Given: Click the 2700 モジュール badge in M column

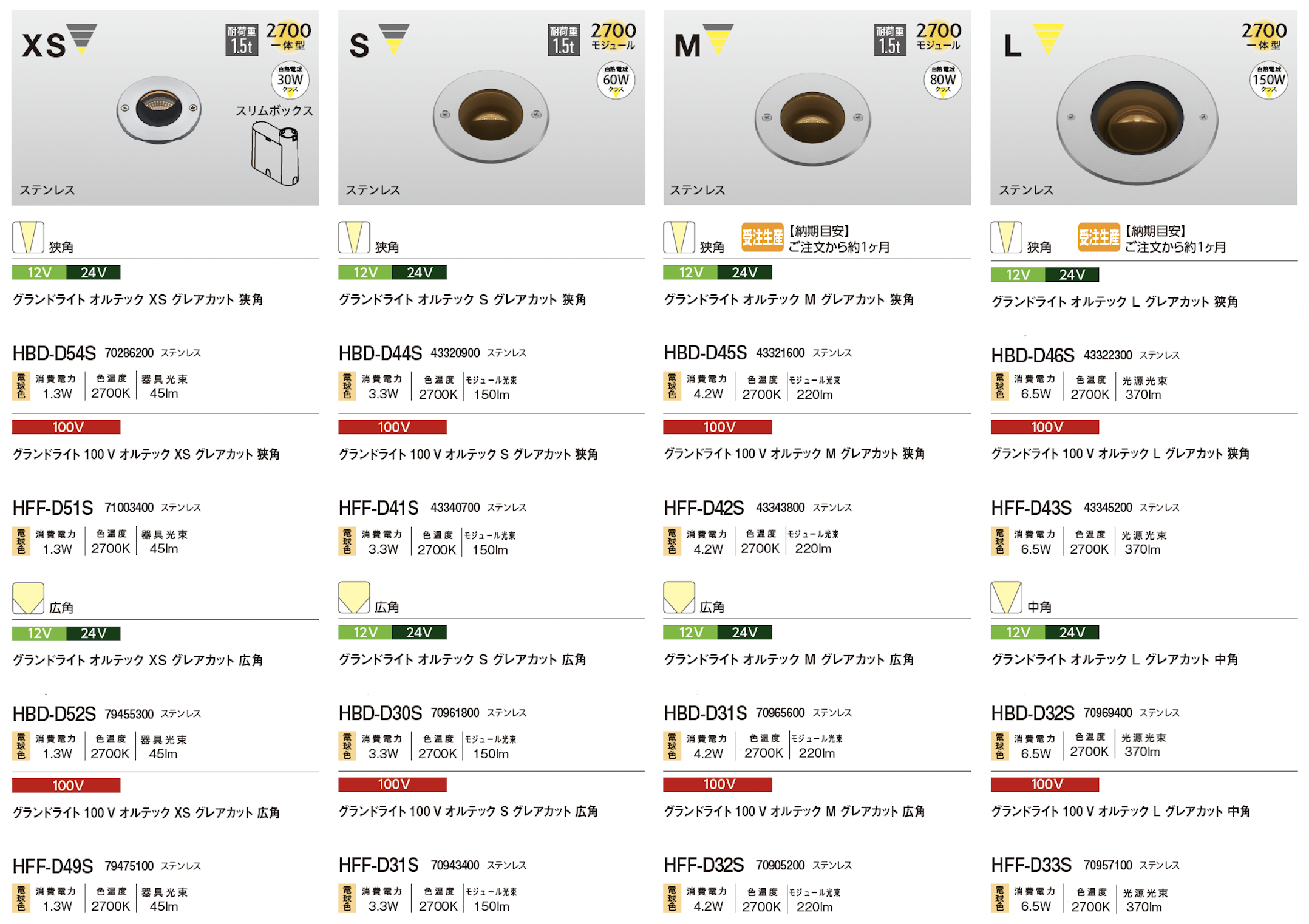Looking at the screenshot, I should tap(939, 36).
